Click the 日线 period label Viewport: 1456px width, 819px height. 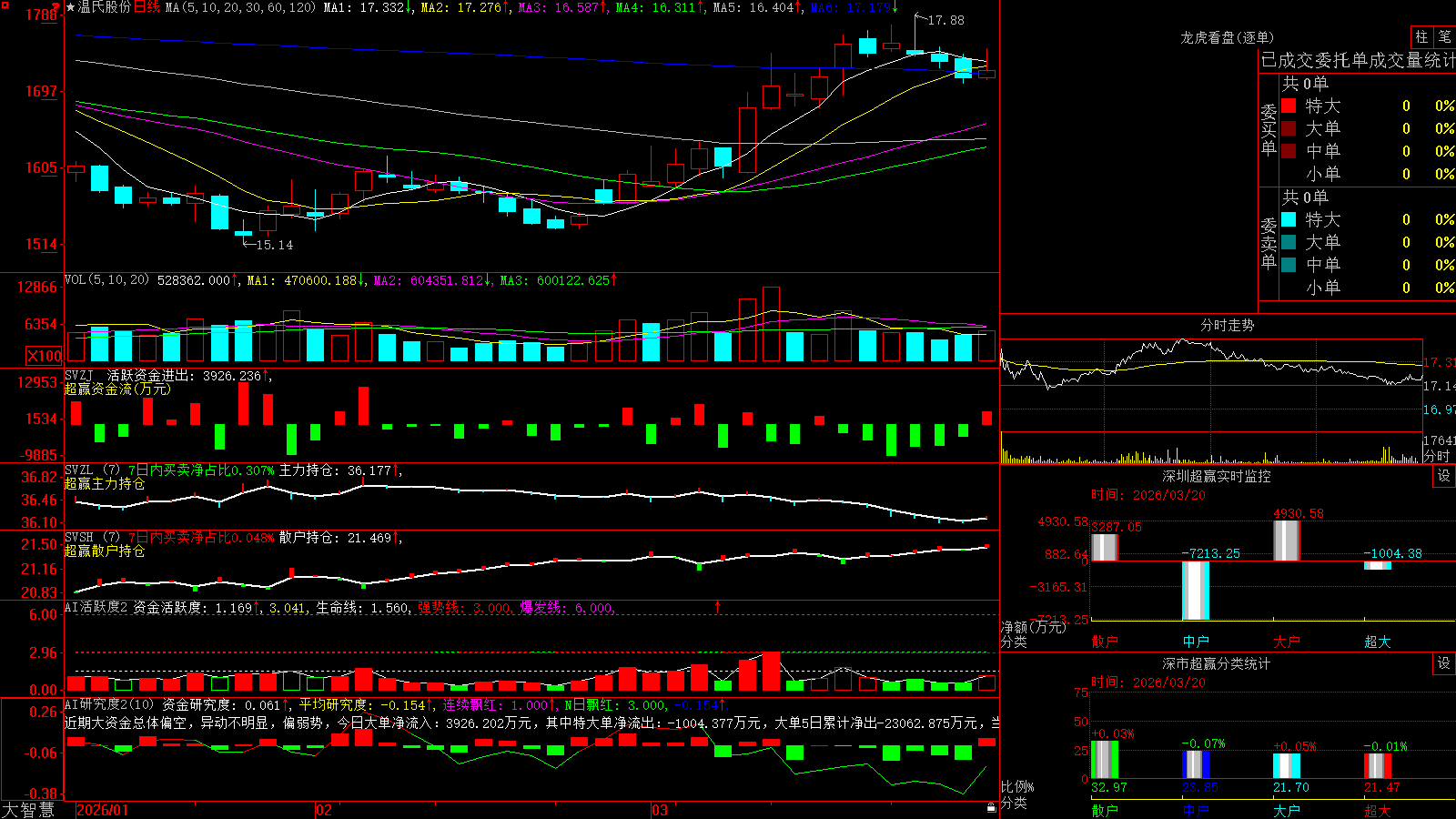(x=147, y=7)
